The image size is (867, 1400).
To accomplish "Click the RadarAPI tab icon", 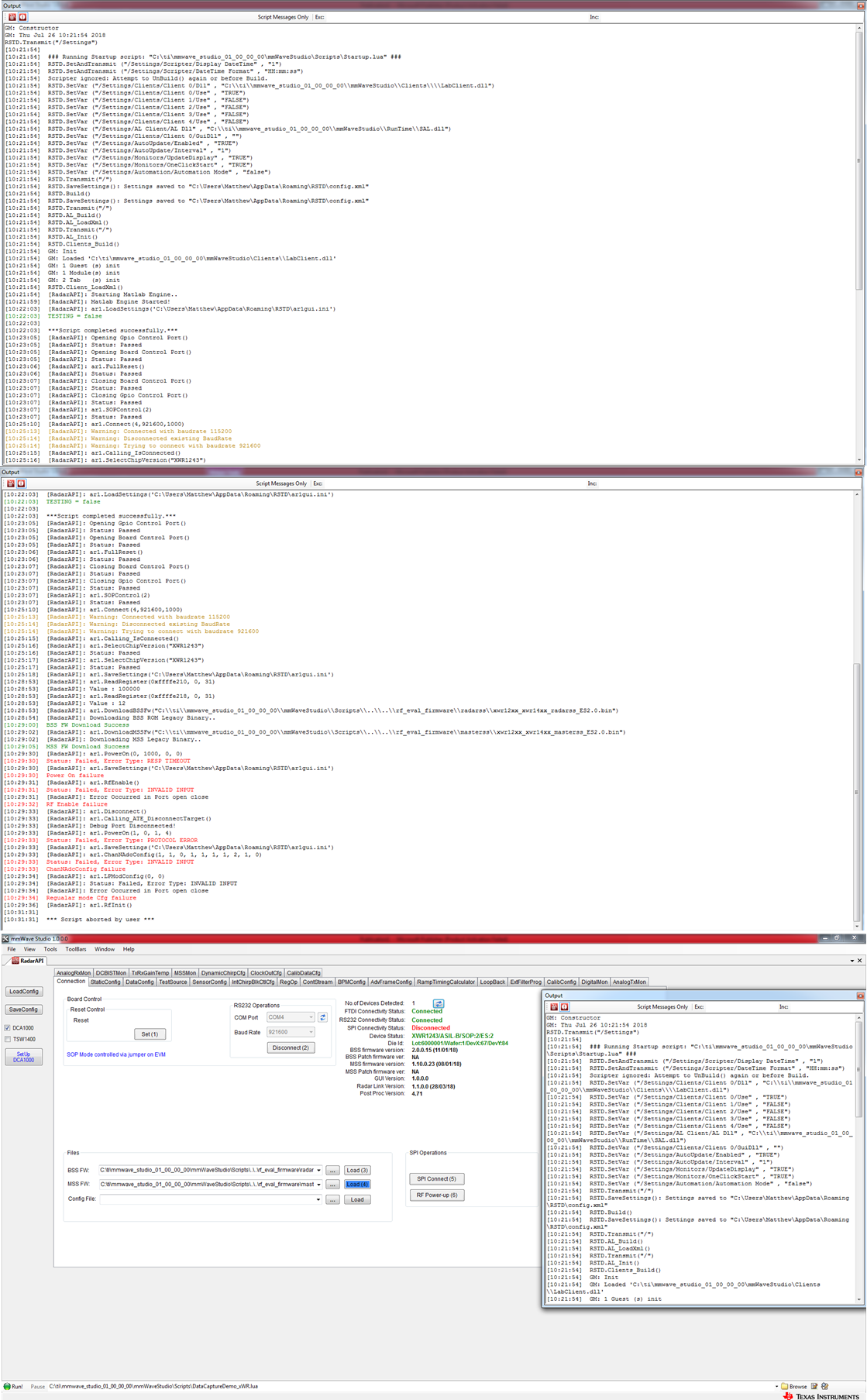I will pyautogui.click(x=15, y=961).
